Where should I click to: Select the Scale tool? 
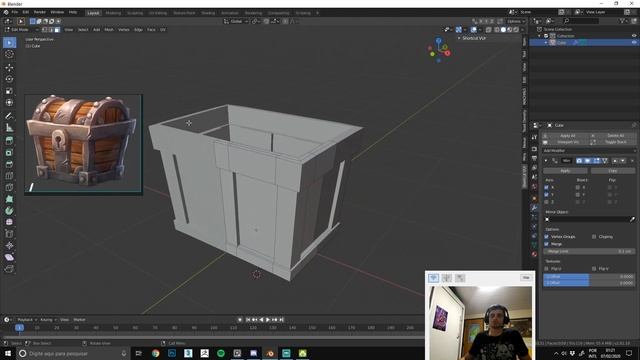pos(9,91)
